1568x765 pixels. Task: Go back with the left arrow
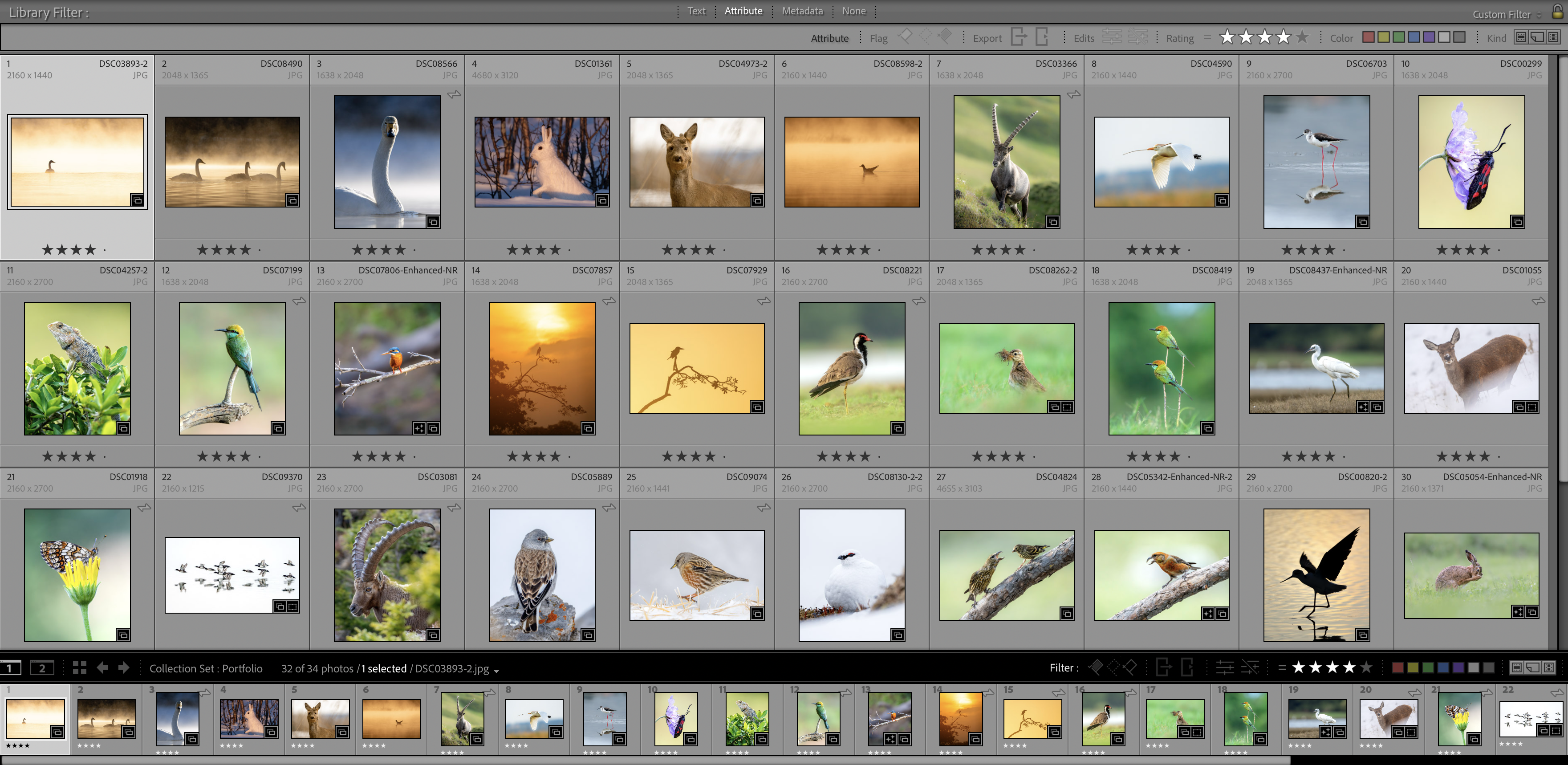coord(102,668)
